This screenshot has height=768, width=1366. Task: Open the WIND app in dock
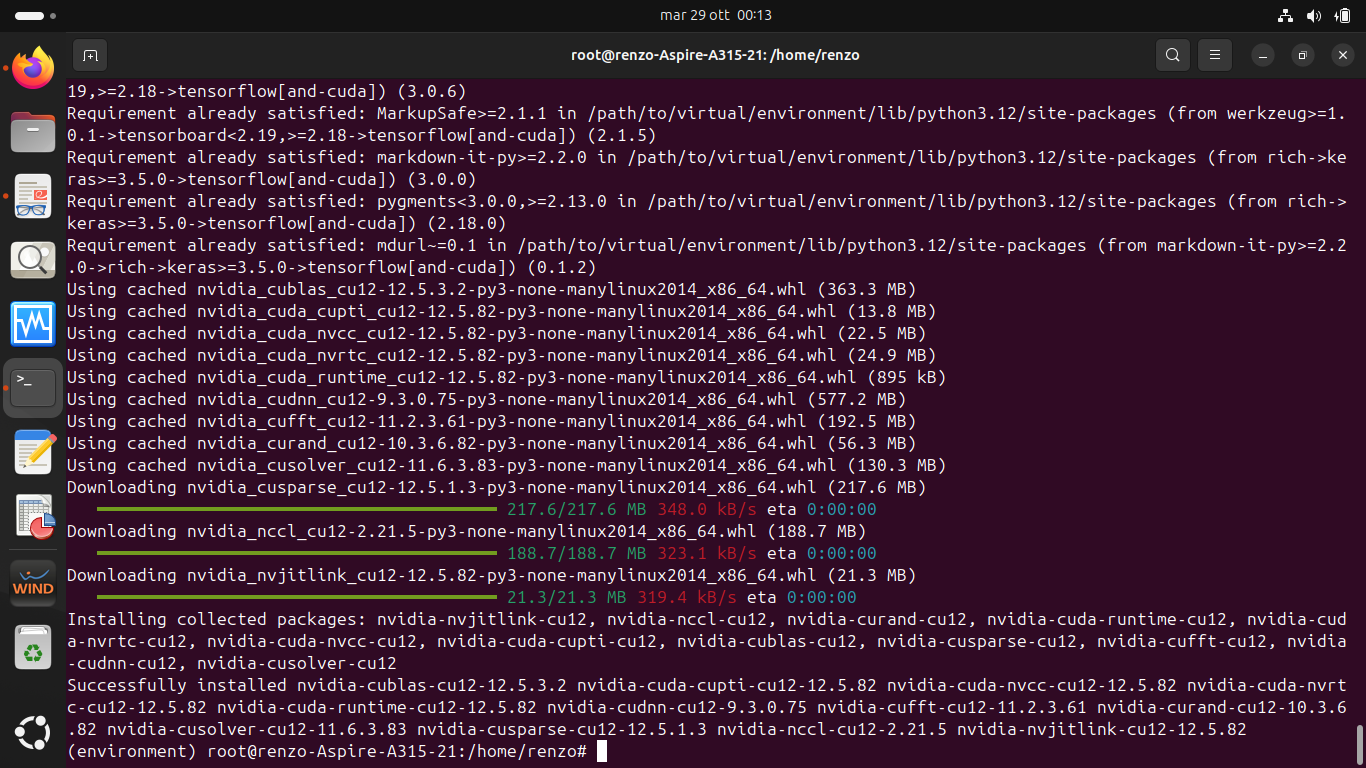click(33, 582)
